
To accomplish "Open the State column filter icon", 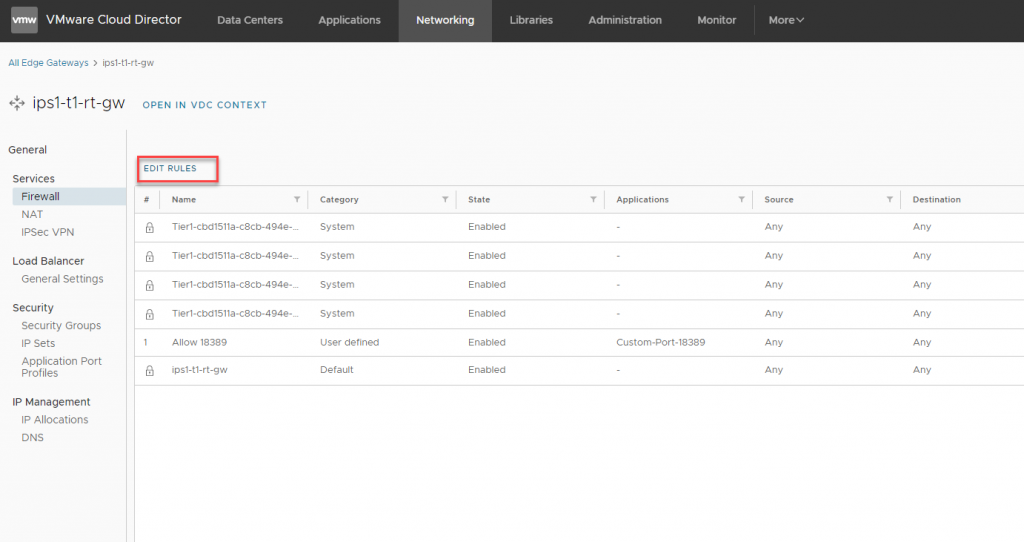I will point(593,200).
